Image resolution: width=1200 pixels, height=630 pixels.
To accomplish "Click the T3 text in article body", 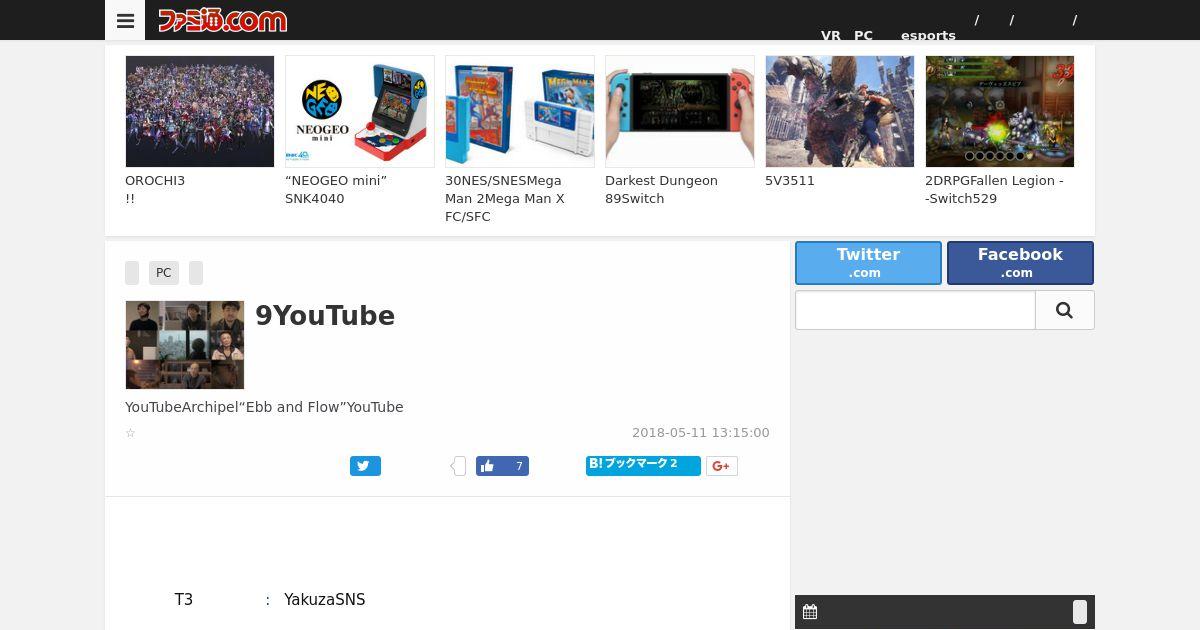I will [184, 600].
